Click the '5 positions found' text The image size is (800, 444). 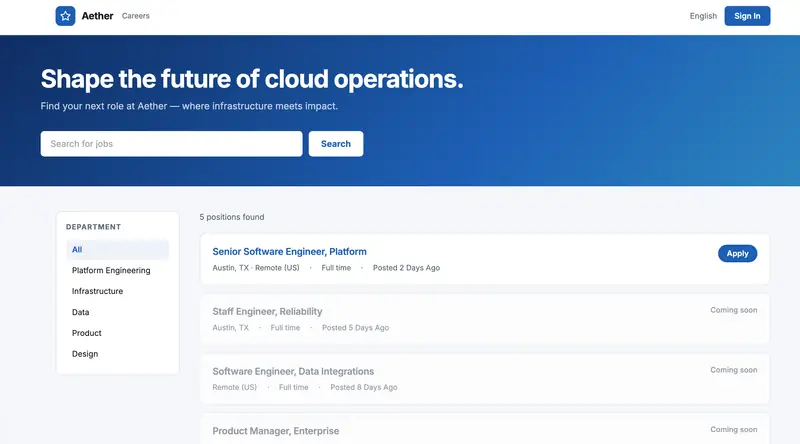point(232,217)
